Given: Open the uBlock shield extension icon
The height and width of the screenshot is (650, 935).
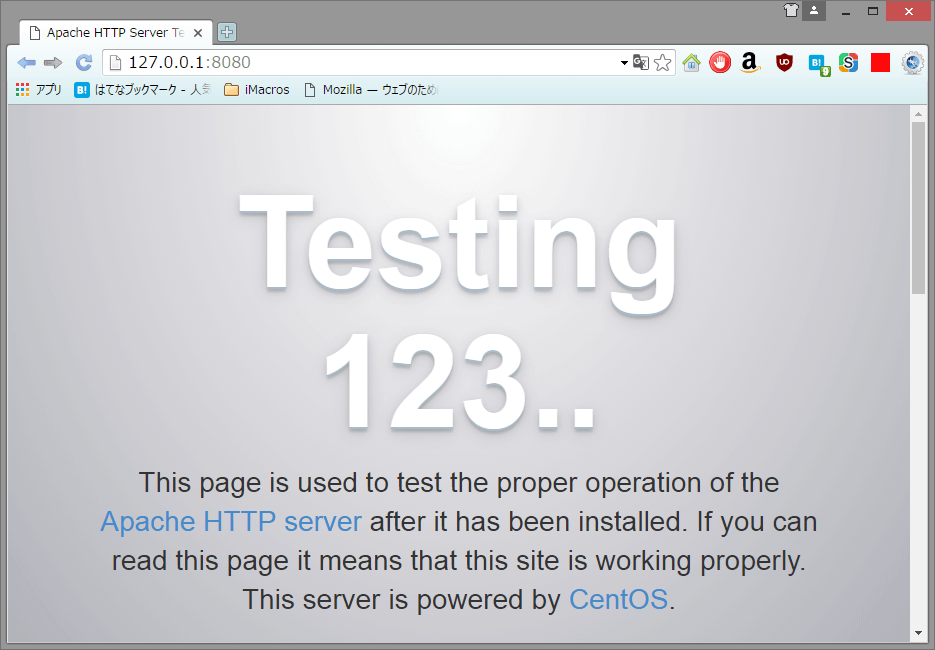Looking at the screenshot, I should 784,63.
